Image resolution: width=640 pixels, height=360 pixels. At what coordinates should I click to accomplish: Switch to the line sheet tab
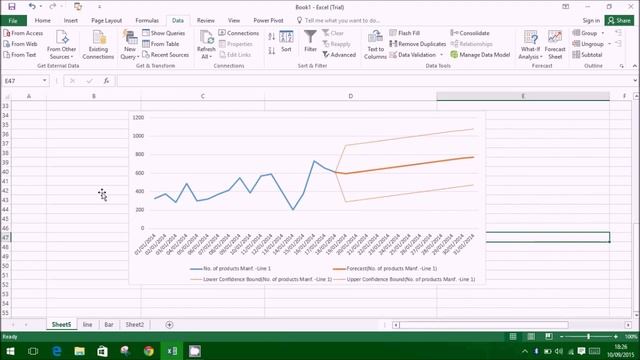tap(87, 324)
